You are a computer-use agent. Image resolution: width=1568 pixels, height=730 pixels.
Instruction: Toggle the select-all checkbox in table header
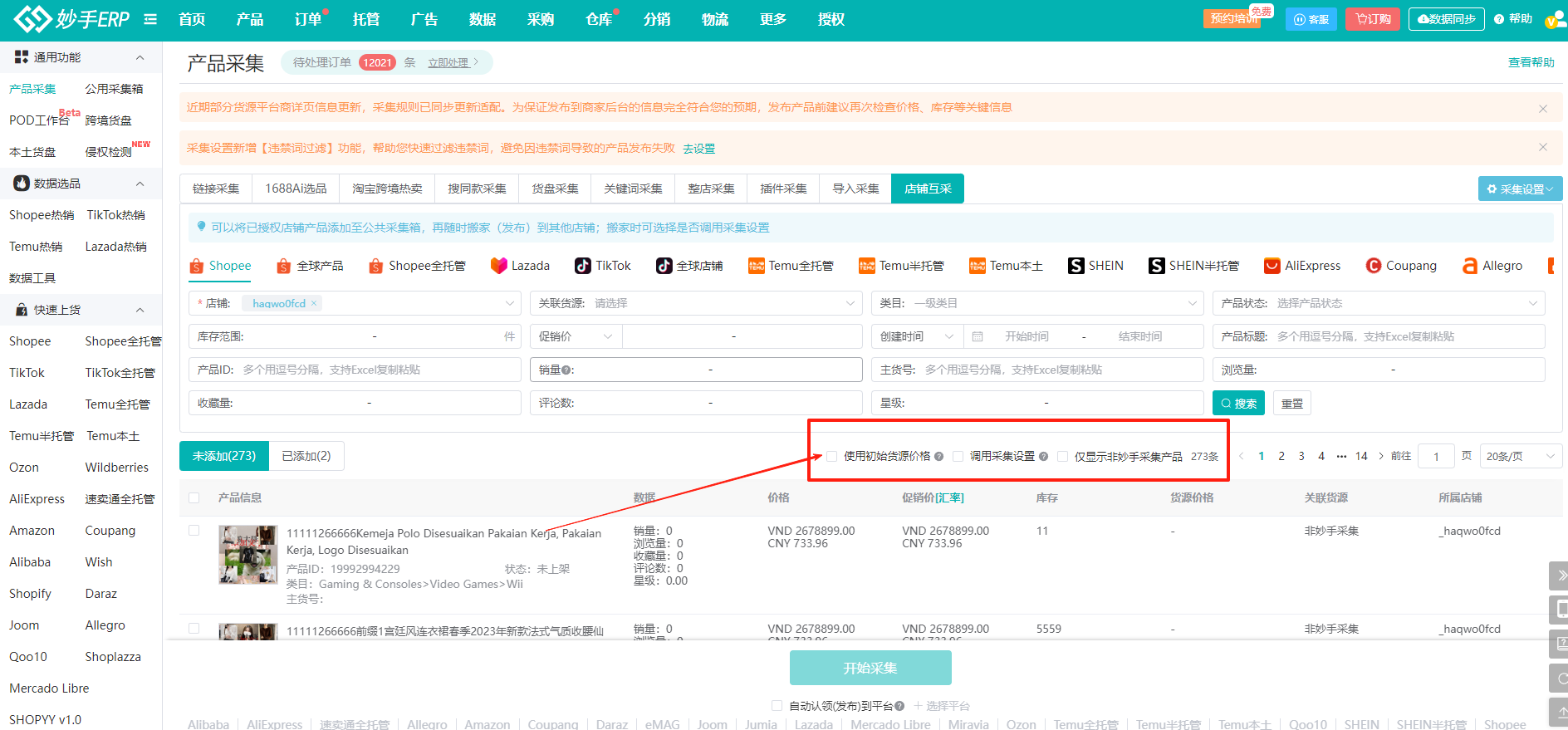coord(194,497)
